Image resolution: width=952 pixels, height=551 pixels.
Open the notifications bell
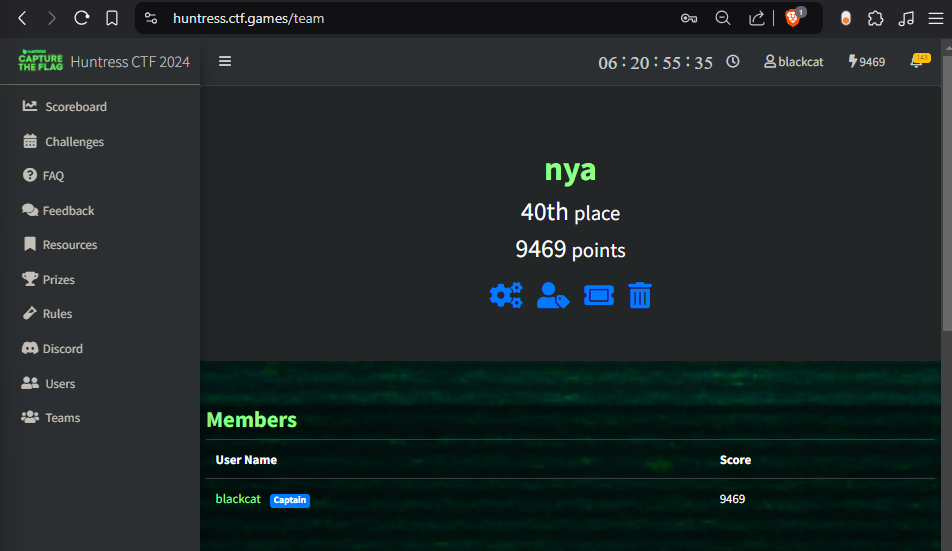(919, 61)
